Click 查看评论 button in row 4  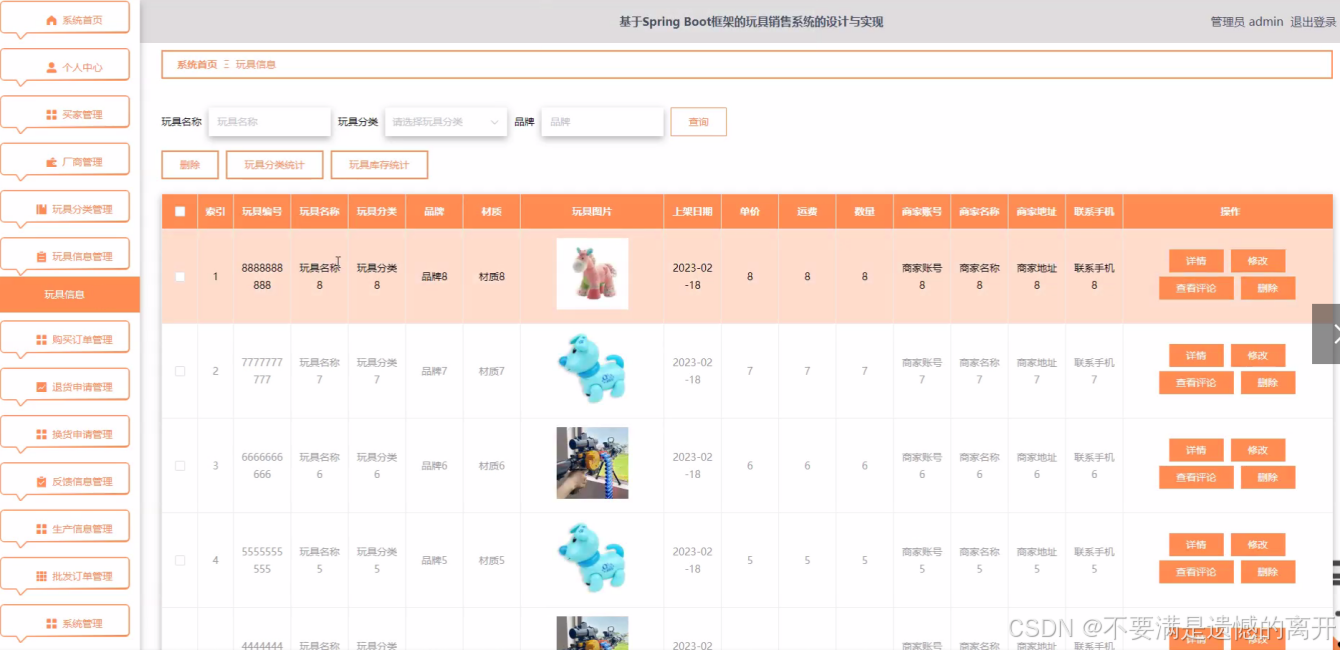[1196, 572]
